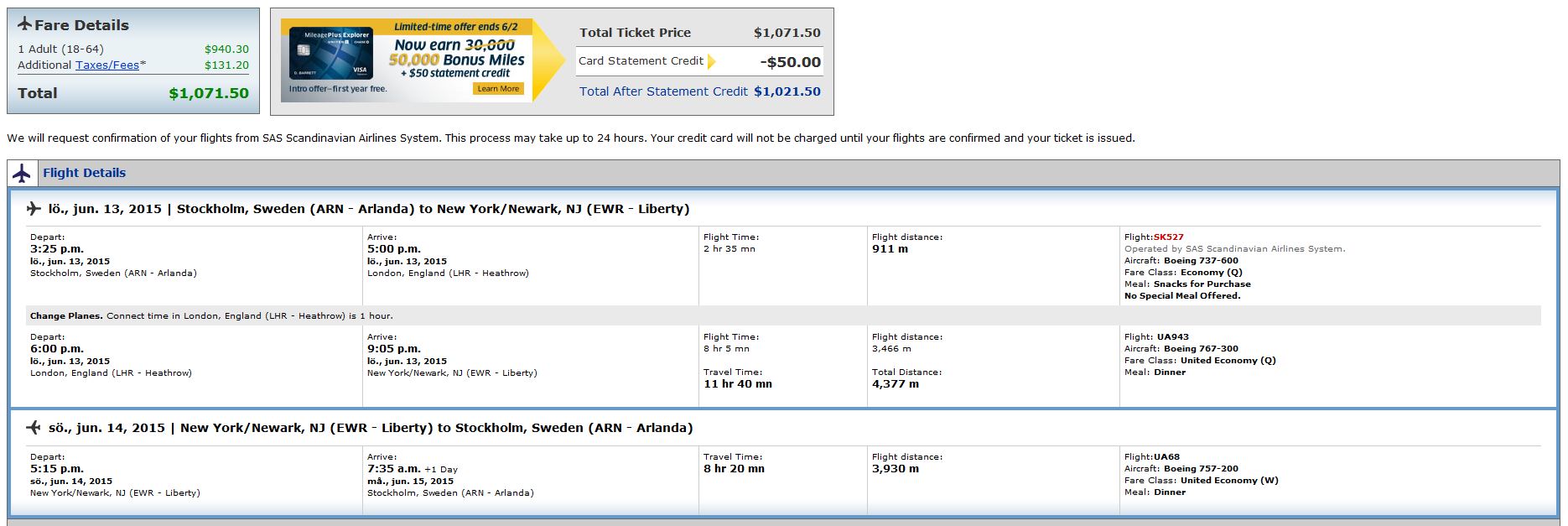Click the airplane icon beside Fare Details
This screenshot has height=526, width=1568.
coord(24,24)
